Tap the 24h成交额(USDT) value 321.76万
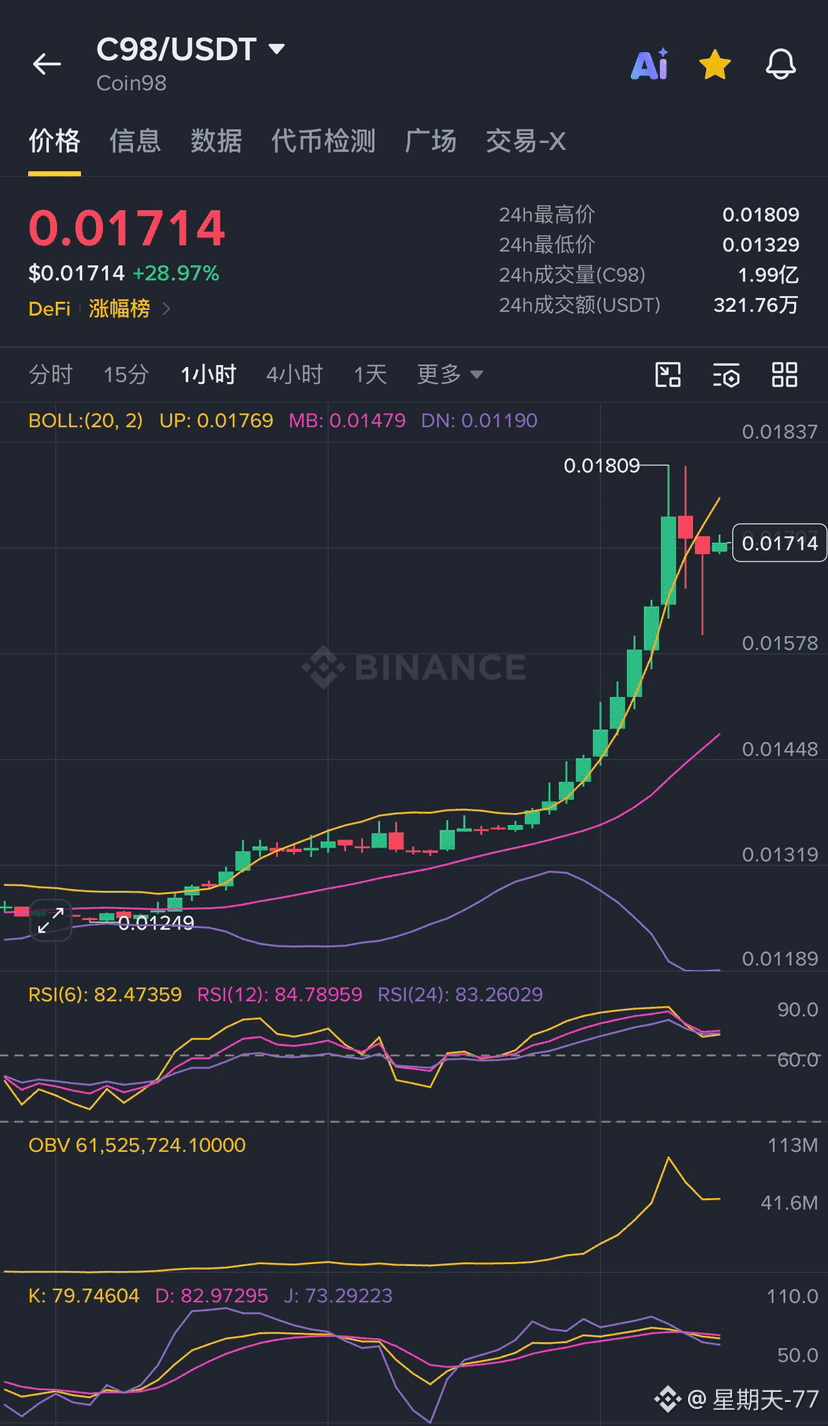The image size is (828, 1426). (756, 305)
